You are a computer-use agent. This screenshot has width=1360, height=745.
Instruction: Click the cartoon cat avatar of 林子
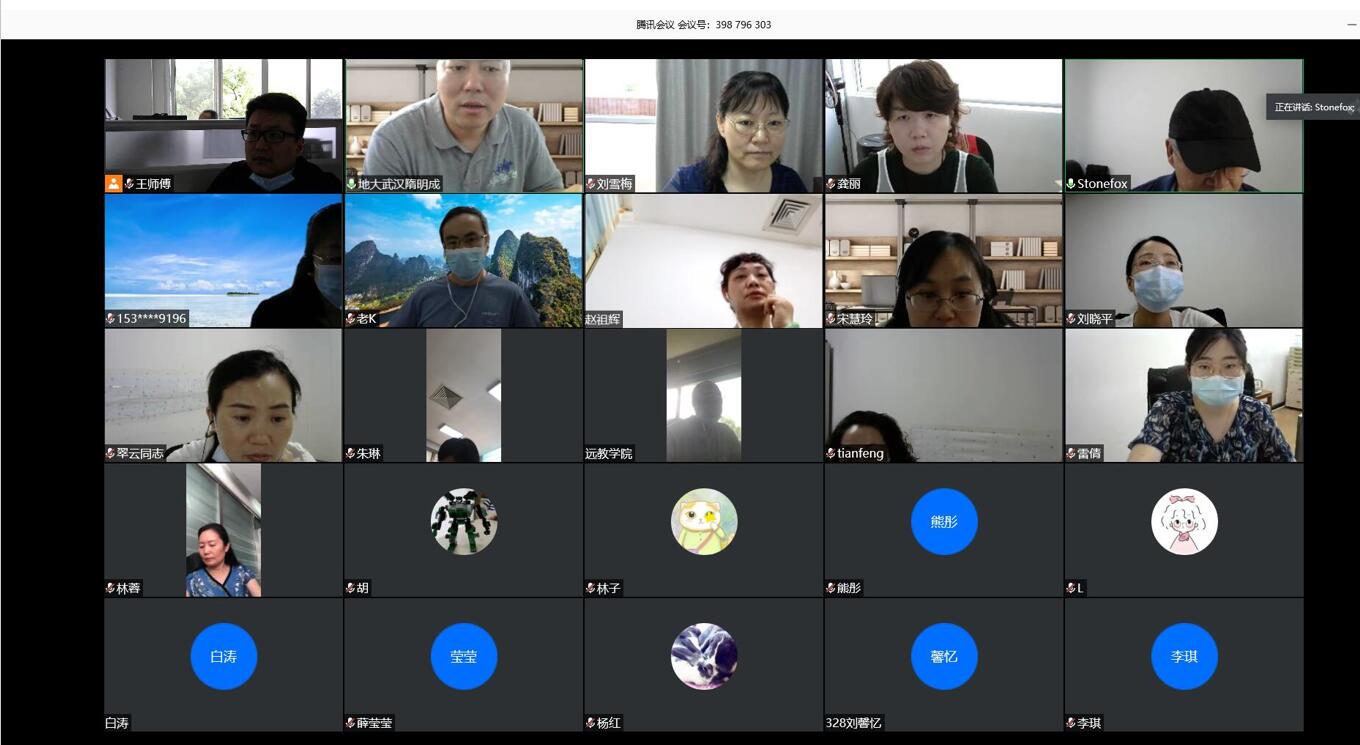point(704,521)
